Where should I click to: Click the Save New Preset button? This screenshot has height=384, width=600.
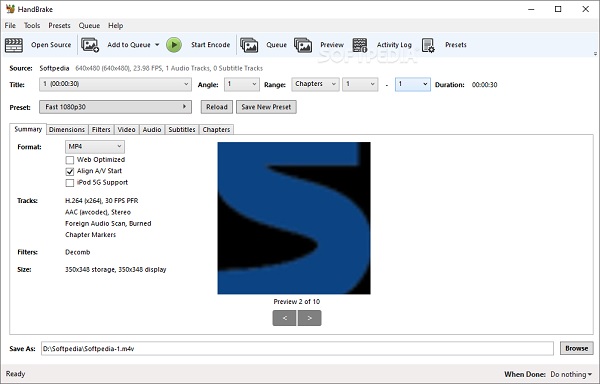(266, 107)
